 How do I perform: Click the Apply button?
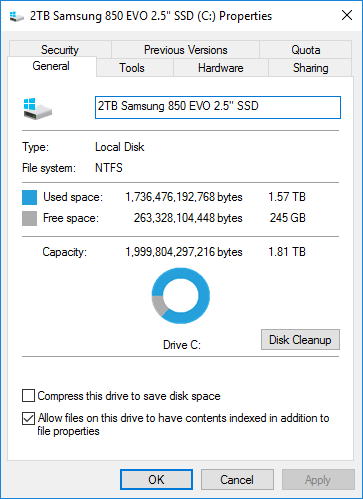tap(318, 480)
